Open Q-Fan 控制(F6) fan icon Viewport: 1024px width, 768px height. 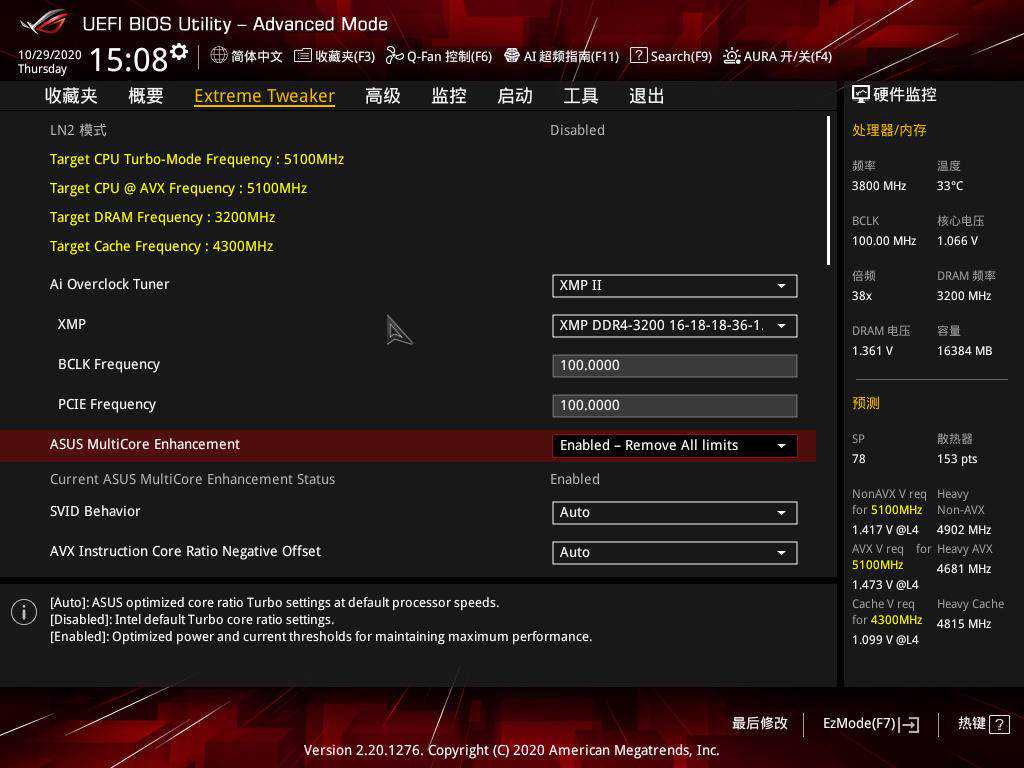pyautogui.click(x=394, y=56)
